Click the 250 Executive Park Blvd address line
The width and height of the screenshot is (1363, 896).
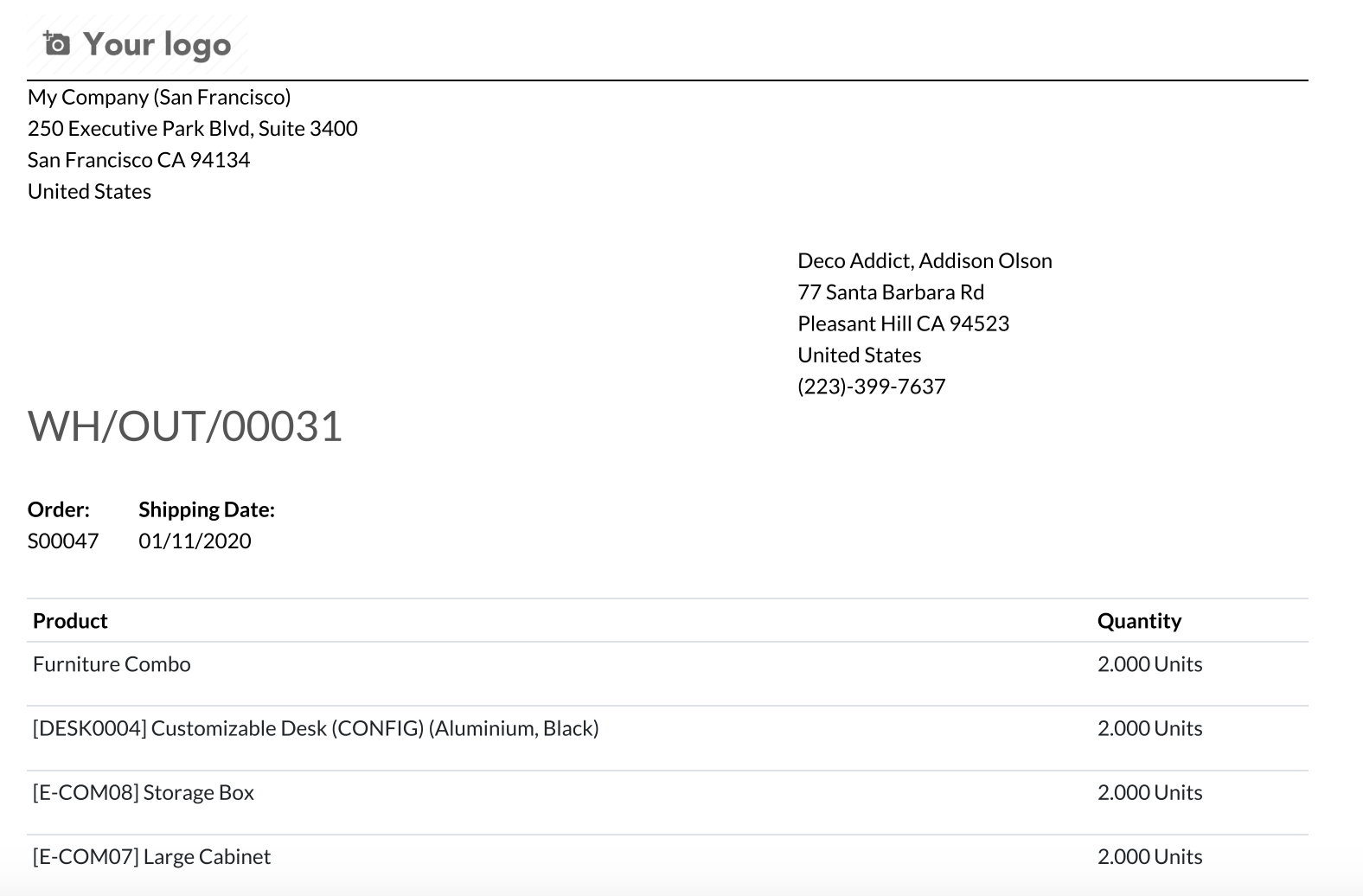[193, 128]
